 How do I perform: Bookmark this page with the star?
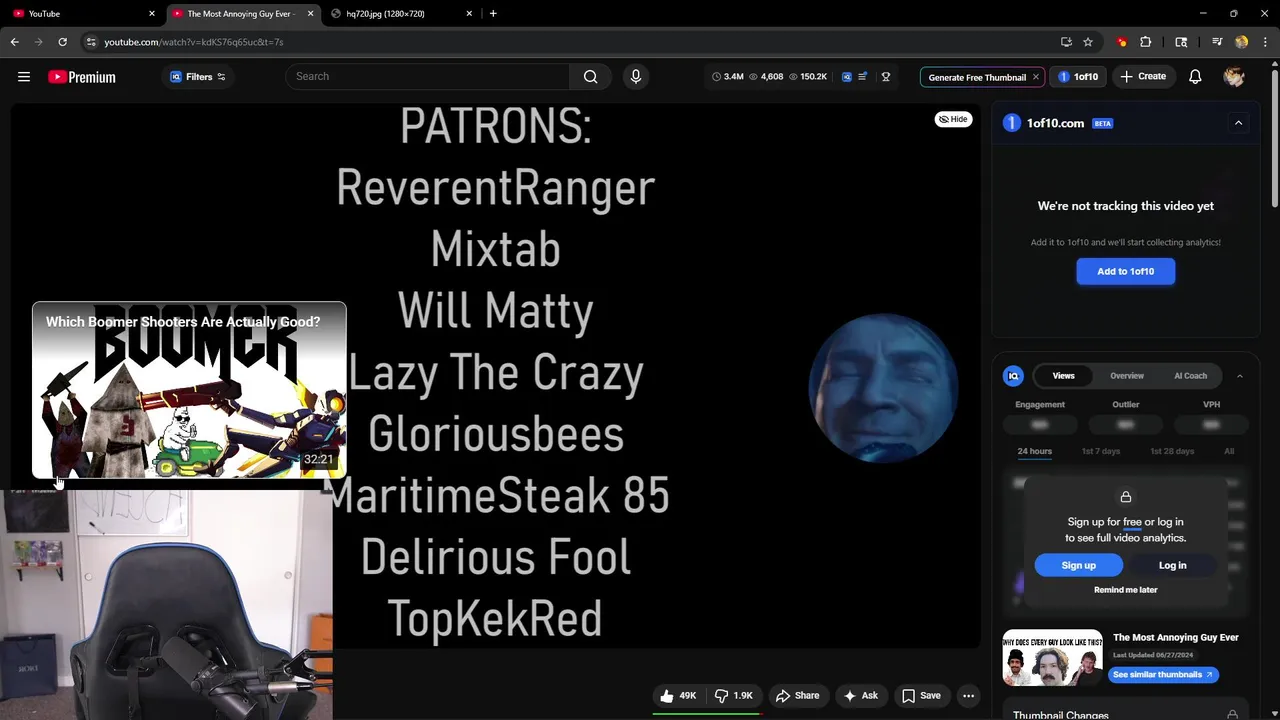point(1088,42)
